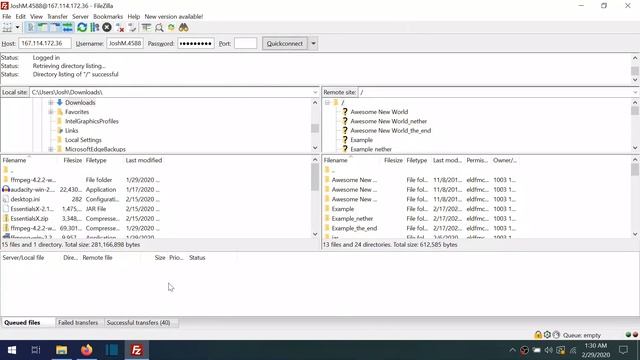
Task: Open the Site Manager icon
Action: tap(7, 27)
